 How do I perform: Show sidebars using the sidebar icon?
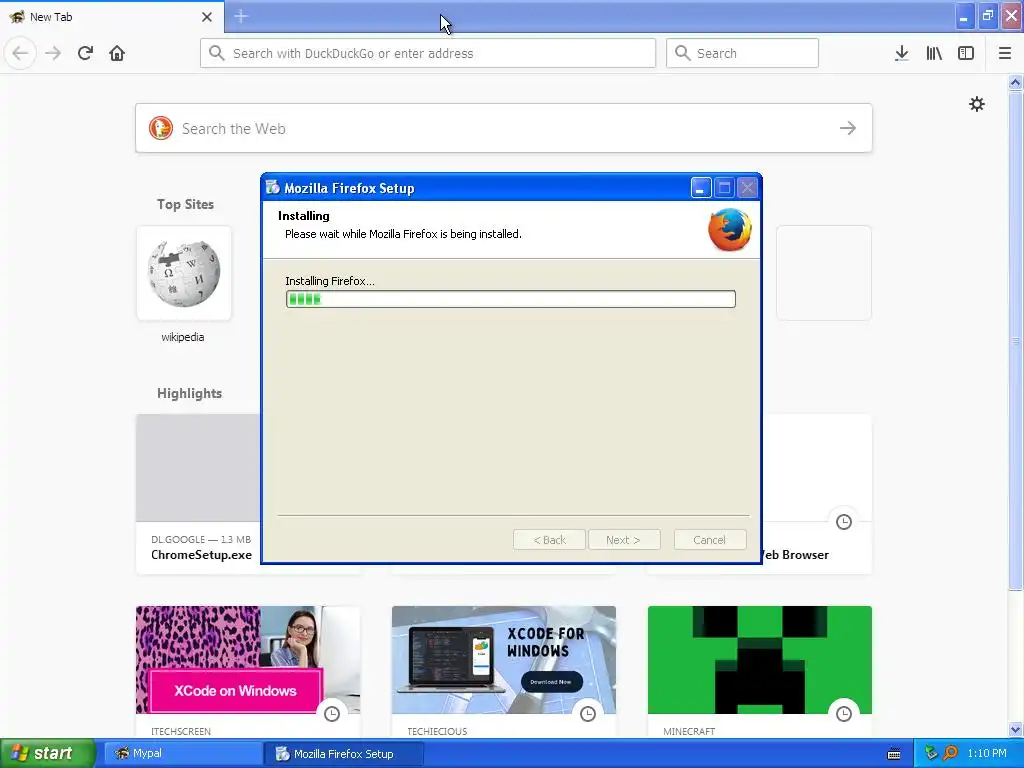click(966, 53)
